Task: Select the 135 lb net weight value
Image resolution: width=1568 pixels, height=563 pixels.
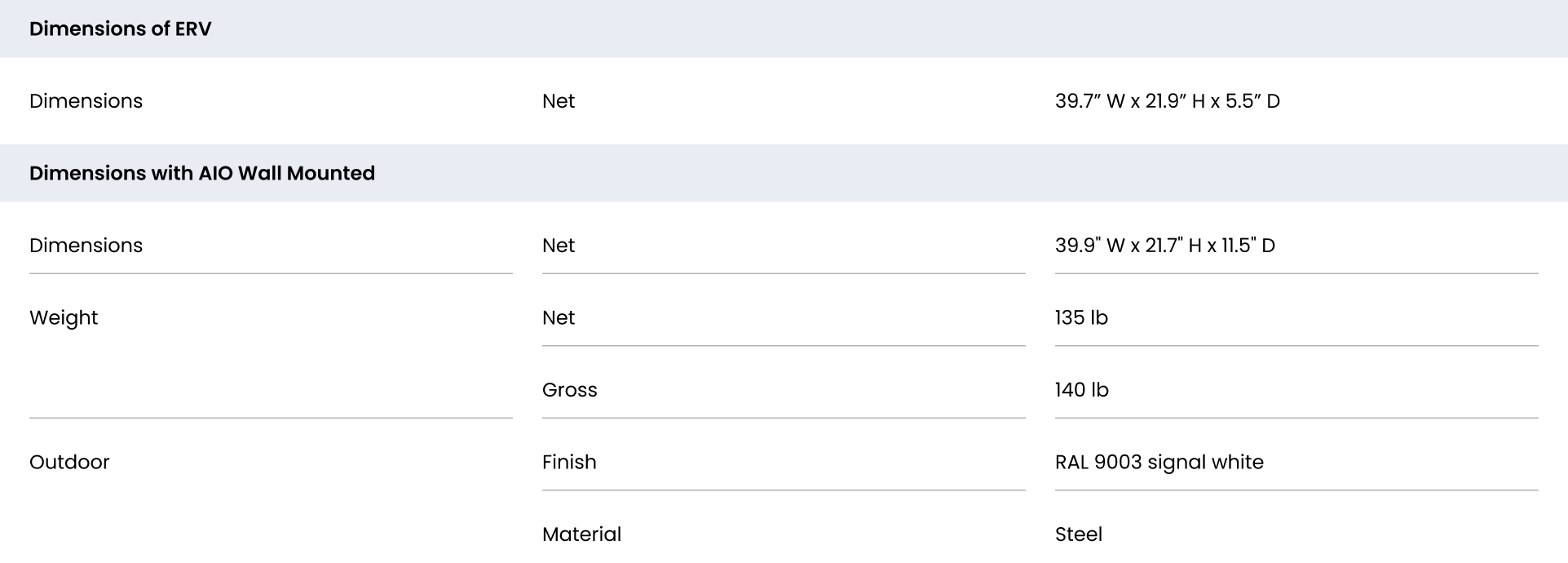Action: [x=1081, y=318]
